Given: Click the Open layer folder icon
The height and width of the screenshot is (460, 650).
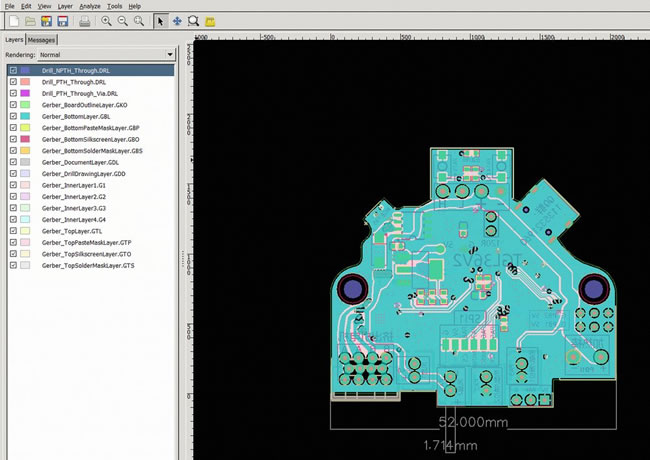Looking at the screenshot, I should tap(30, 21).
